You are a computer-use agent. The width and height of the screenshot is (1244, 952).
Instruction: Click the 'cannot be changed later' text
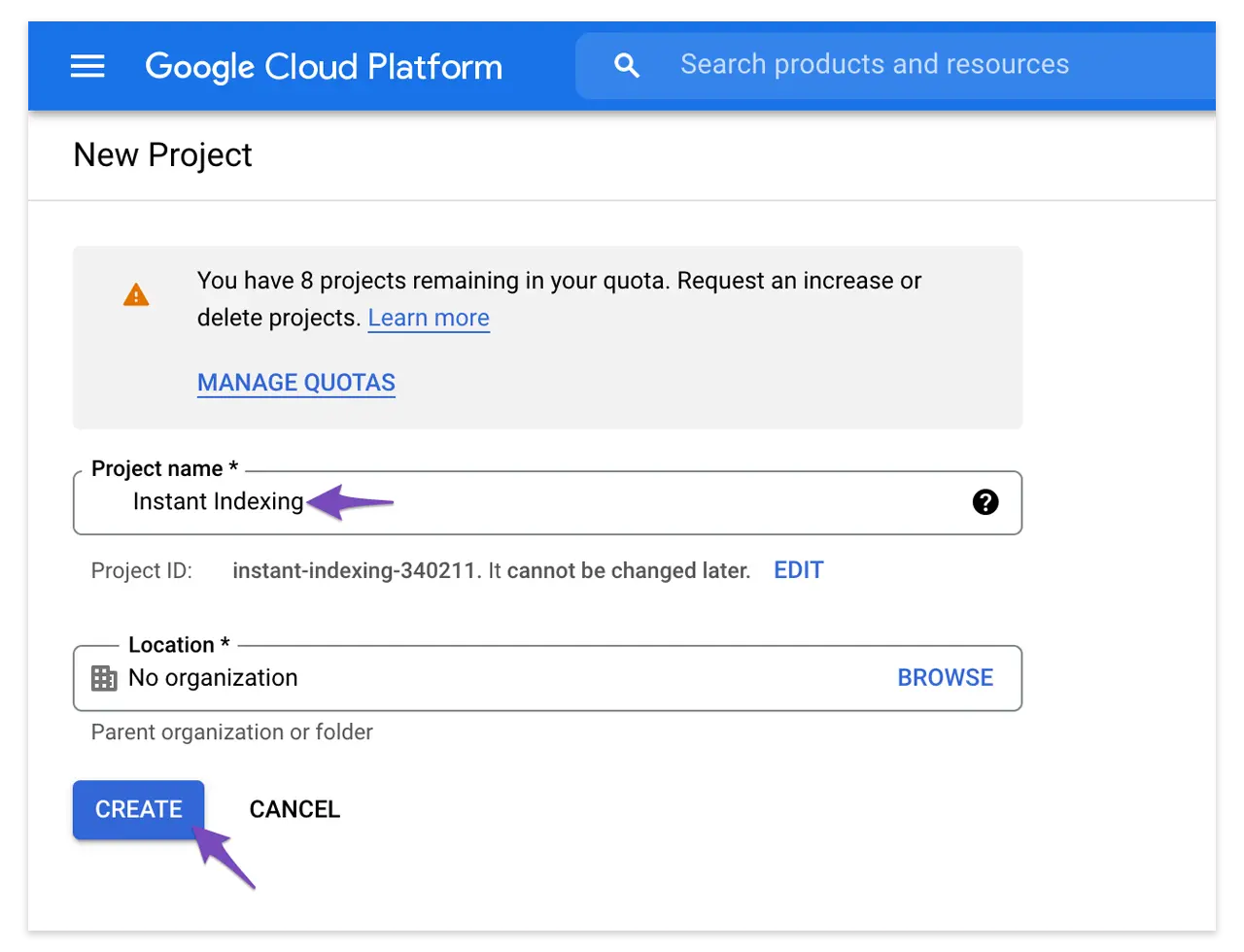tap(629, 570)
